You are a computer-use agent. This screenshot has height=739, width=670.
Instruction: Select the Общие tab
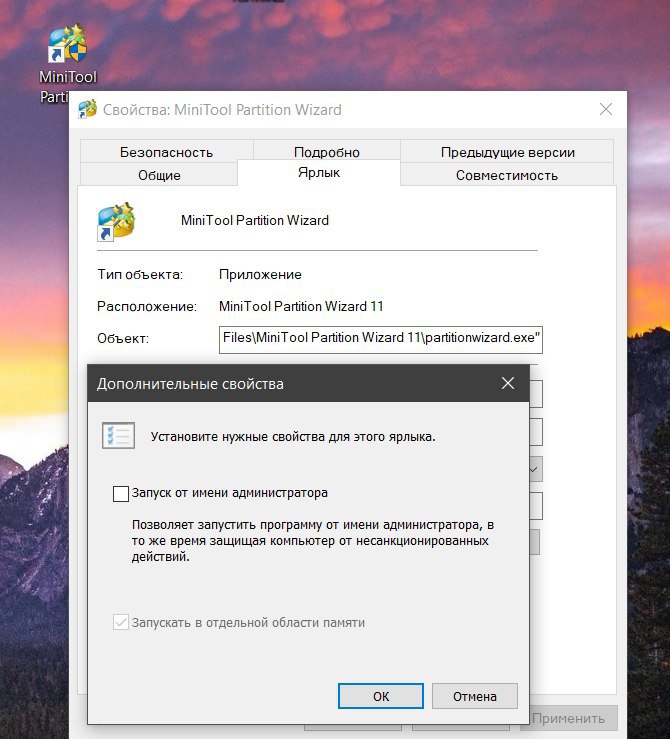pos(159,175)
